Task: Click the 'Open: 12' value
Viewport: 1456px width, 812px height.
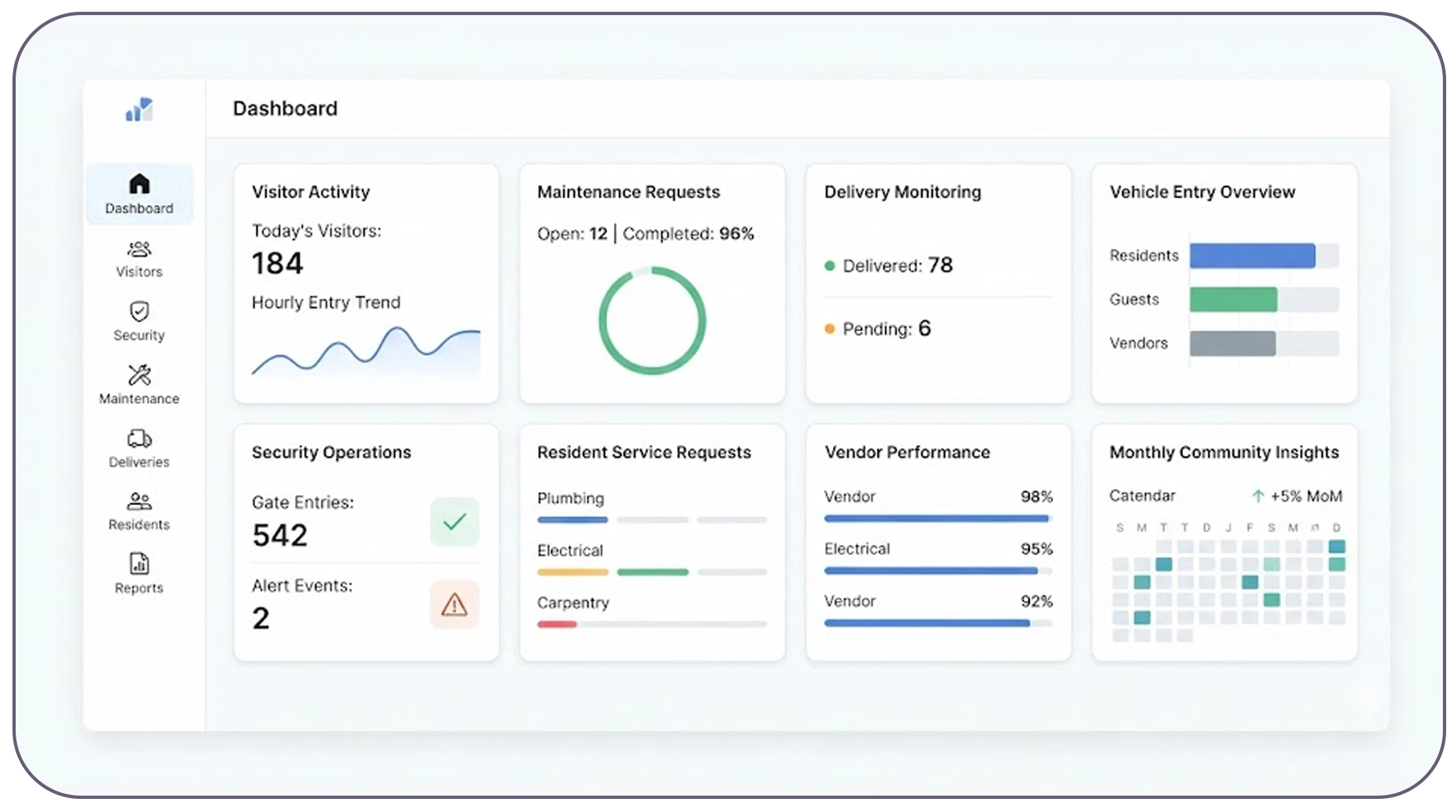Action: [x=572, y=234]
